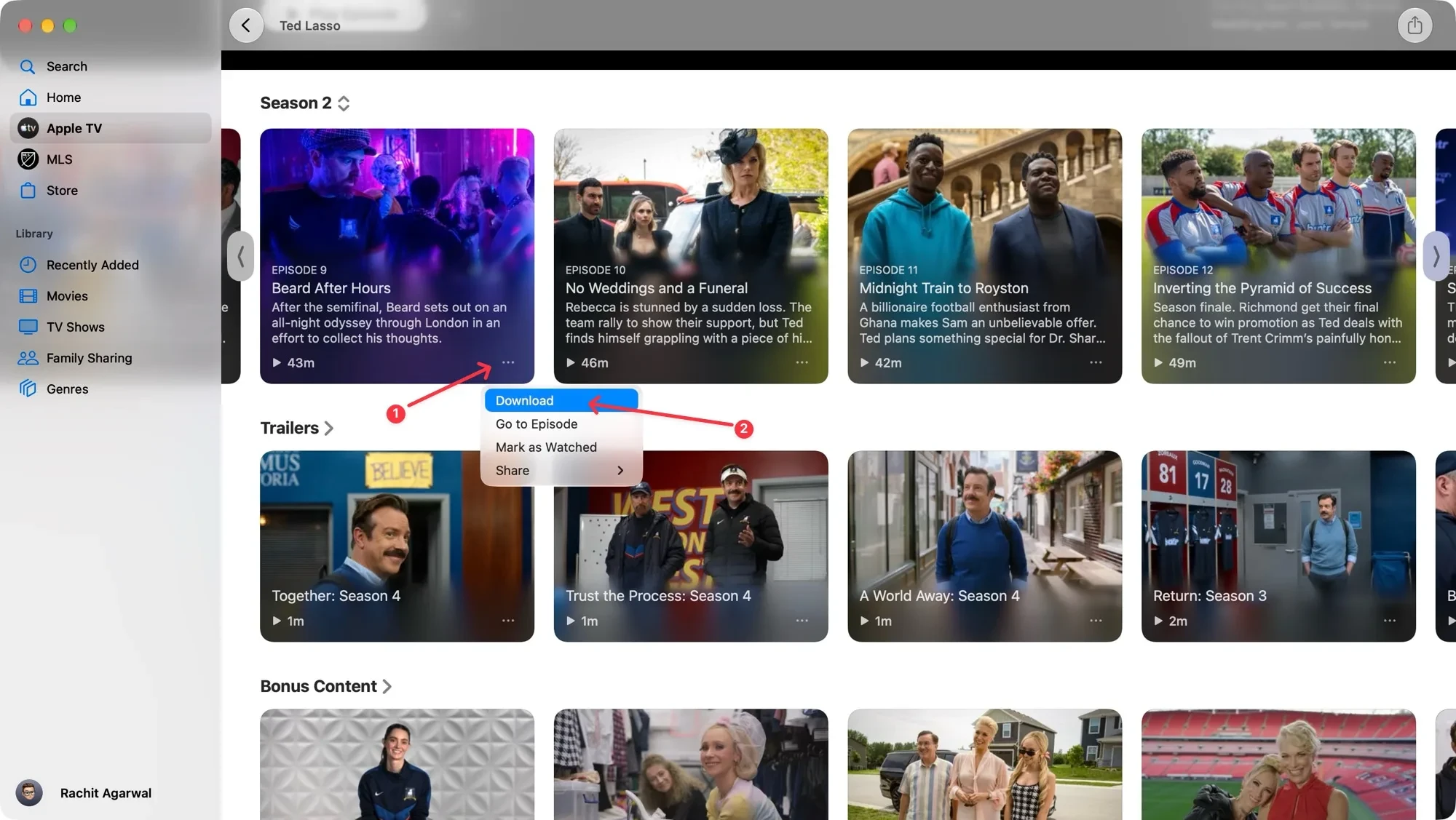
Task: Open Recently Added library item
Action: [x=111, y=265]
